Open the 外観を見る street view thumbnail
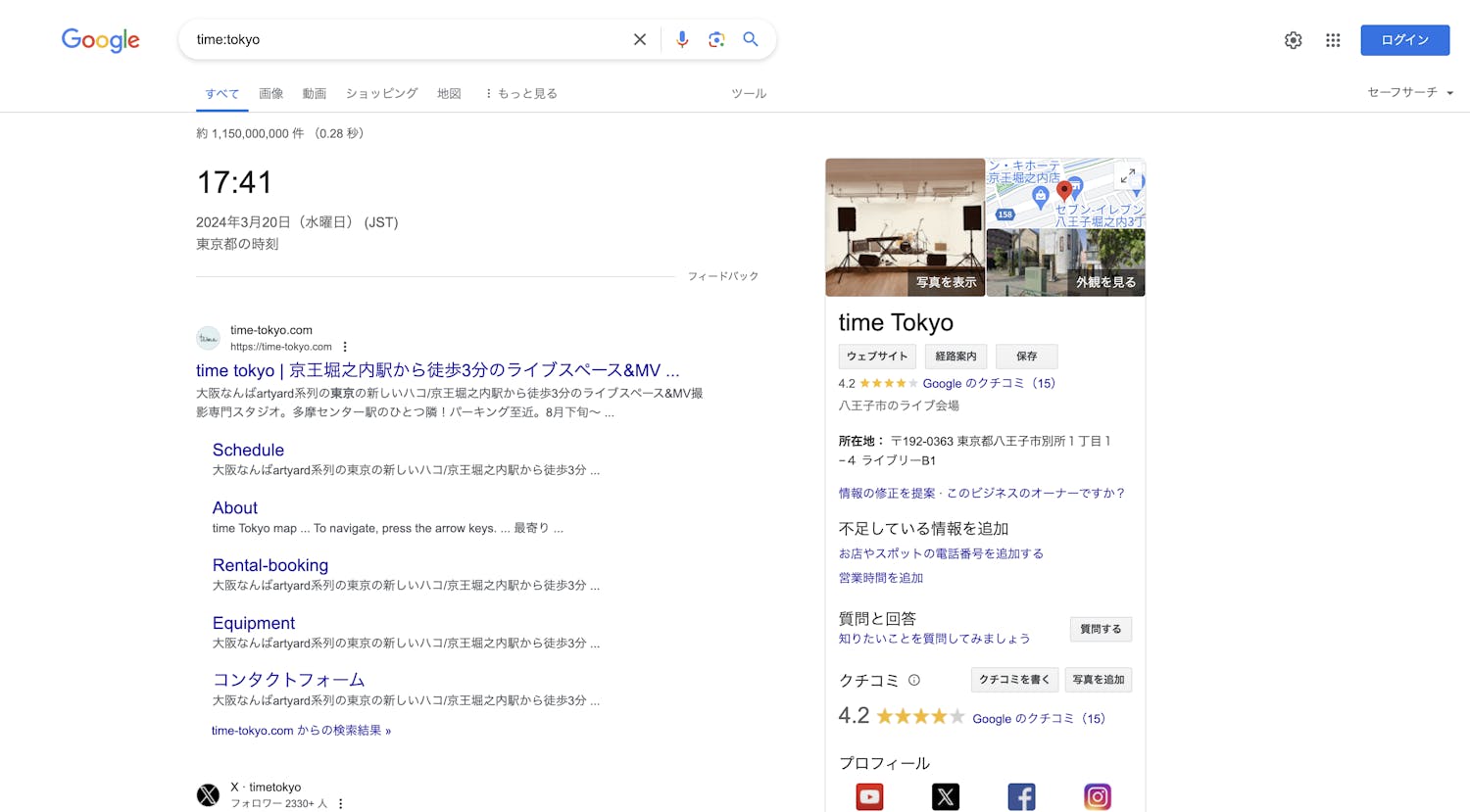Viewport: 1470px width, 812px height. (1065, 263)
